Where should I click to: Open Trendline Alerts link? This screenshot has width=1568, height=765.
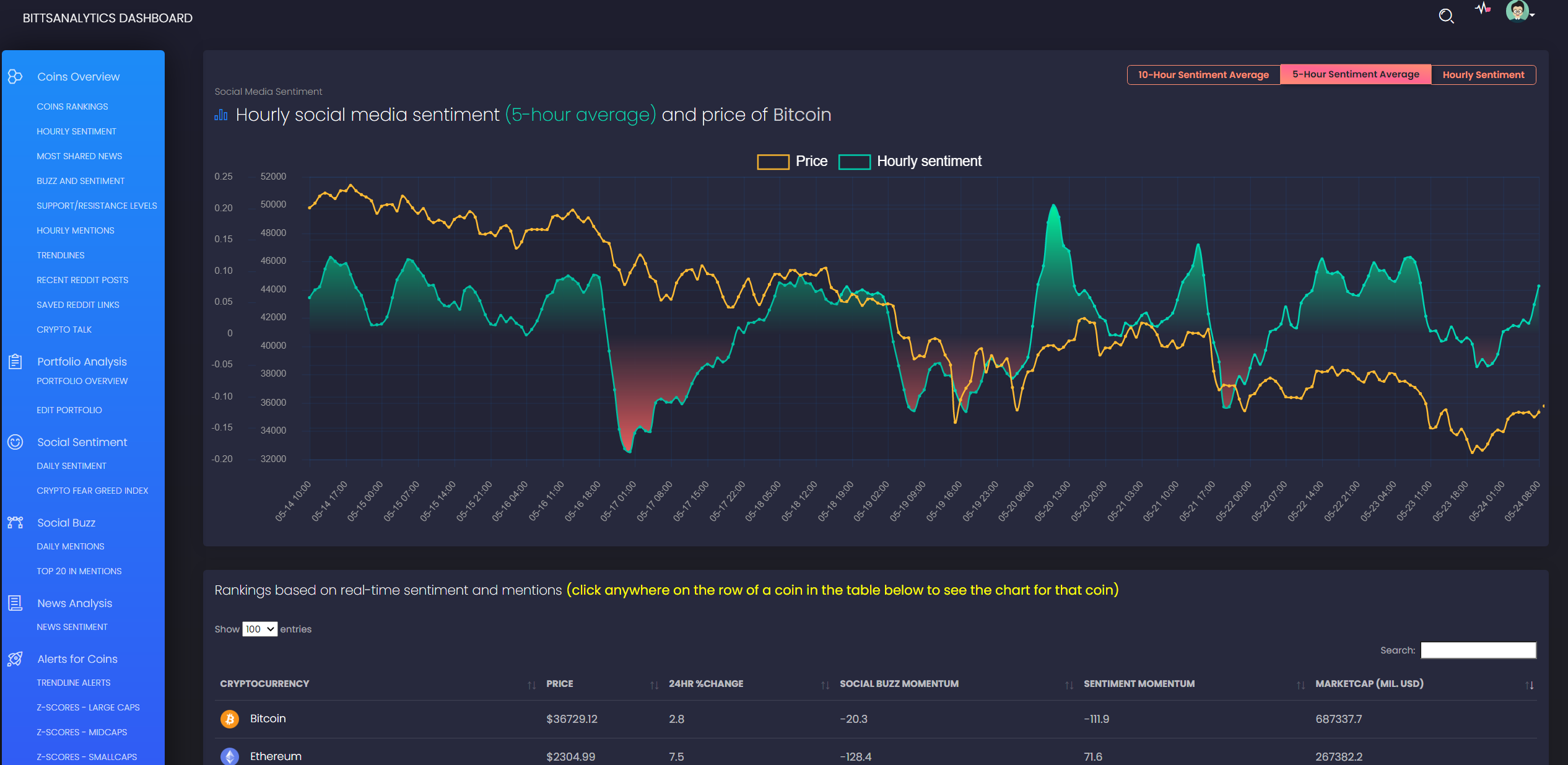click(74, 683)
